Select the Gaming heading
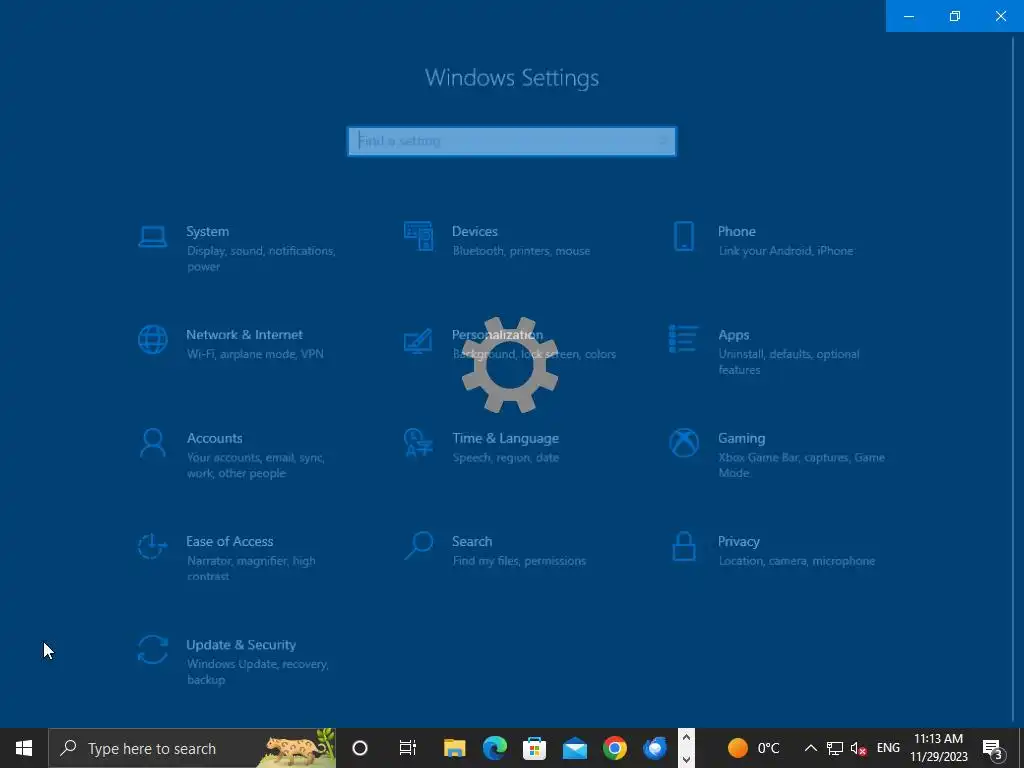The width and height of the screenshot is (1024, 768). coord(741,438)
